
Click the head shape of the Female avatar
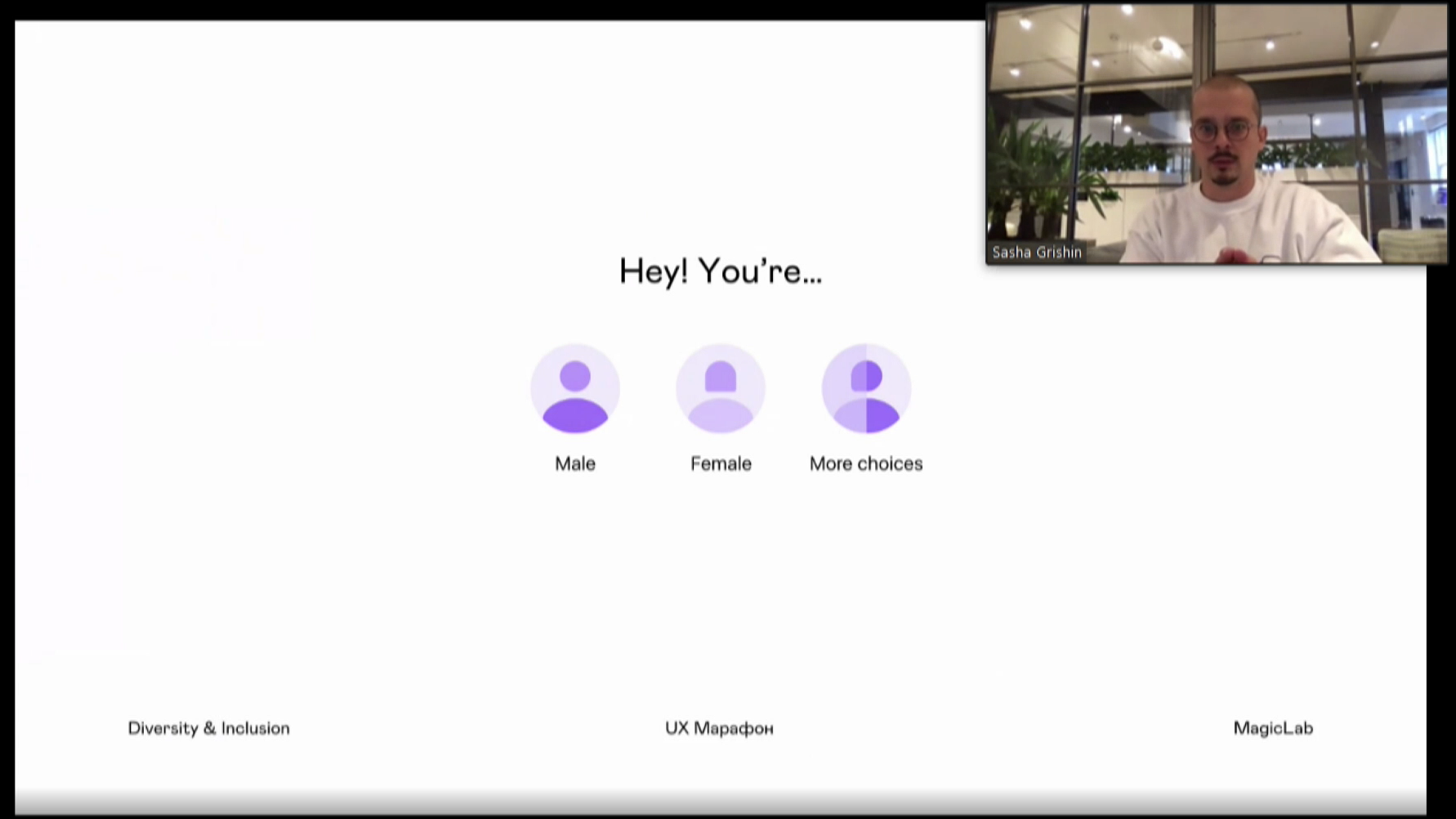pos(720,378)
